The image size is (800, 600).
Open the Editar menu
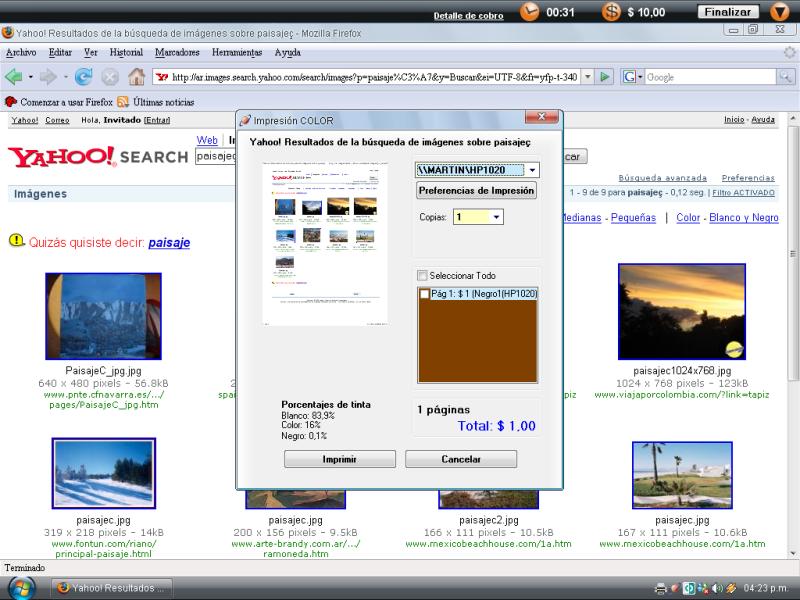tap(60, 52)
